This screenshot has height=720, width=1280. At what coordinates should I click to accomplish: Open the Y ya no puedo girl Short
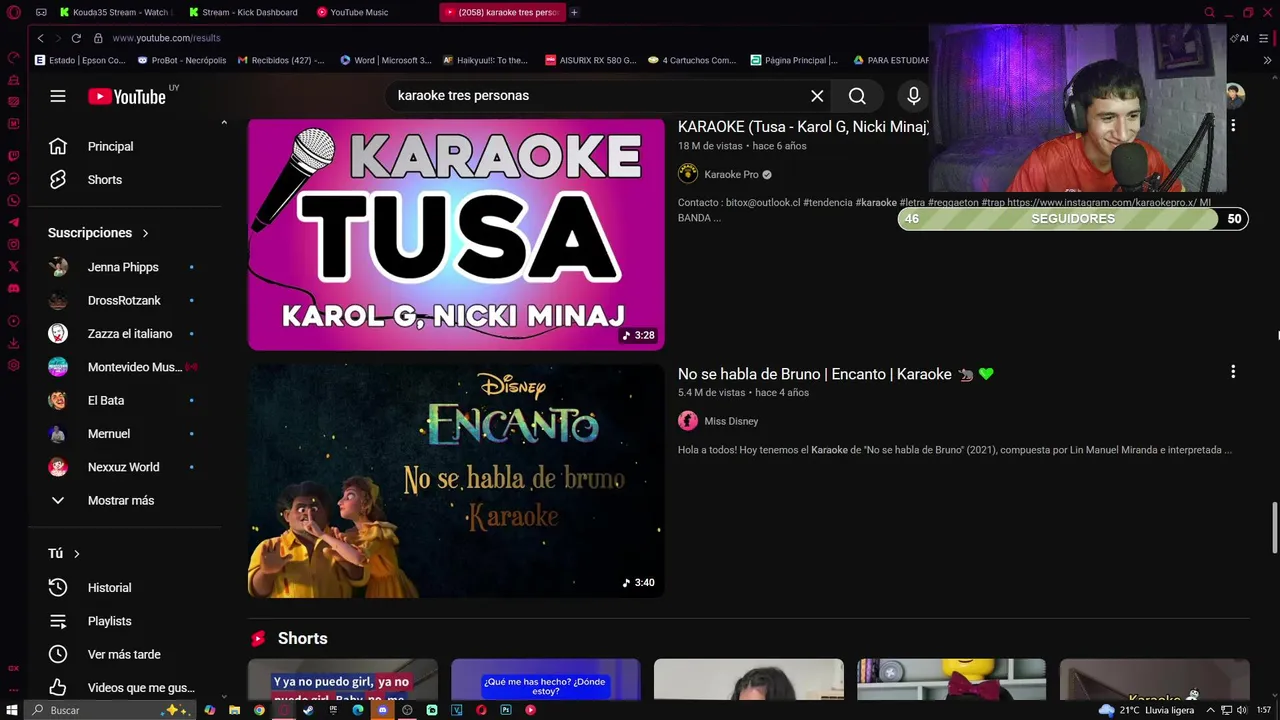343,679
